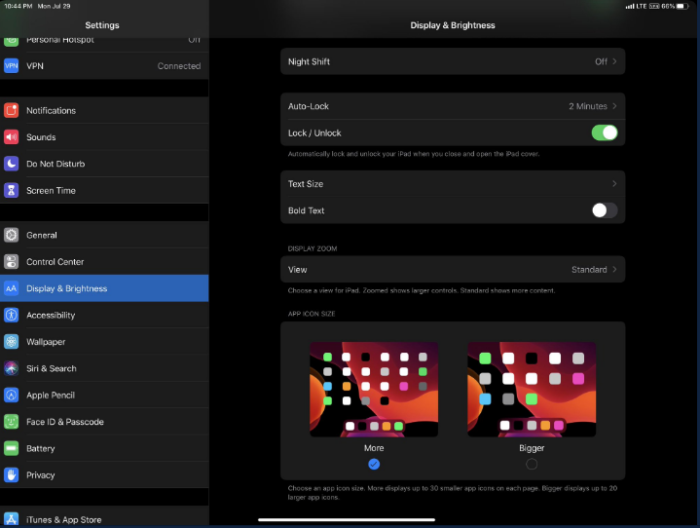Tap the home indicator bar at bottom

(346, 520)
